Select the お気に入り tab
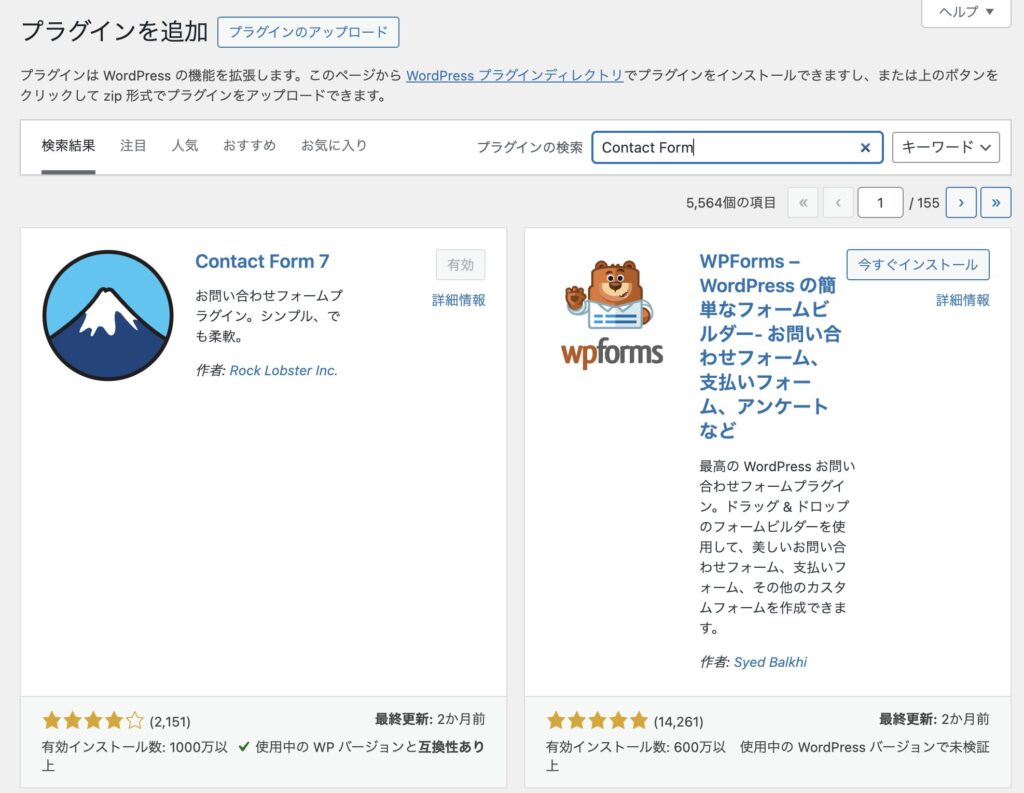 [x=334, y=146]
